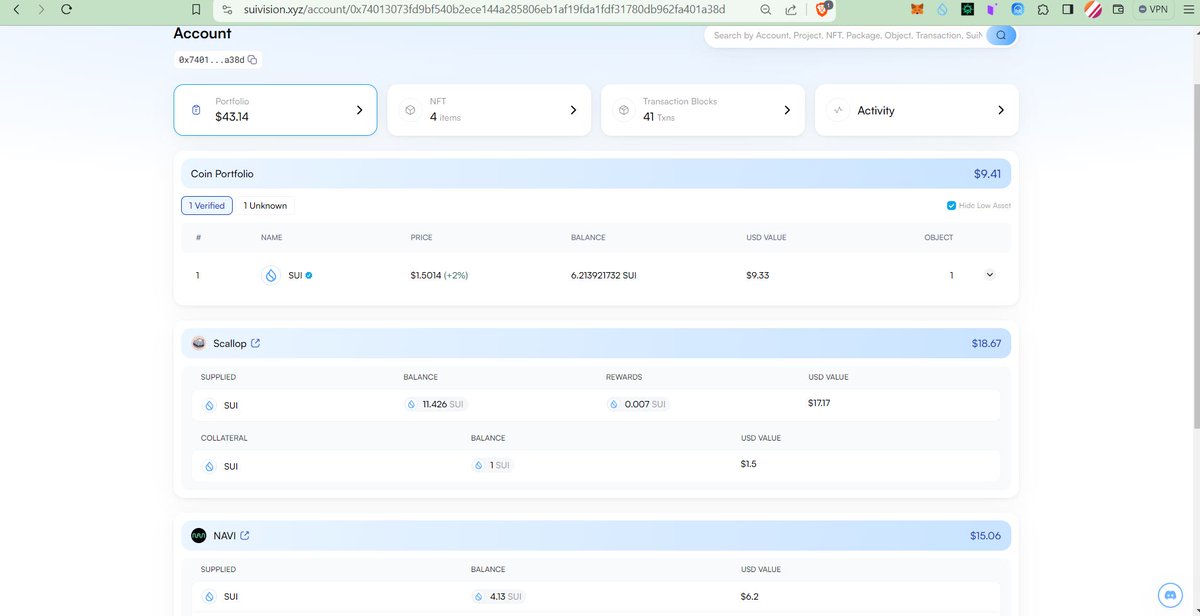Open the blue round extension icon
Screen dimensions: 1200x616
tap(1017, 9)
